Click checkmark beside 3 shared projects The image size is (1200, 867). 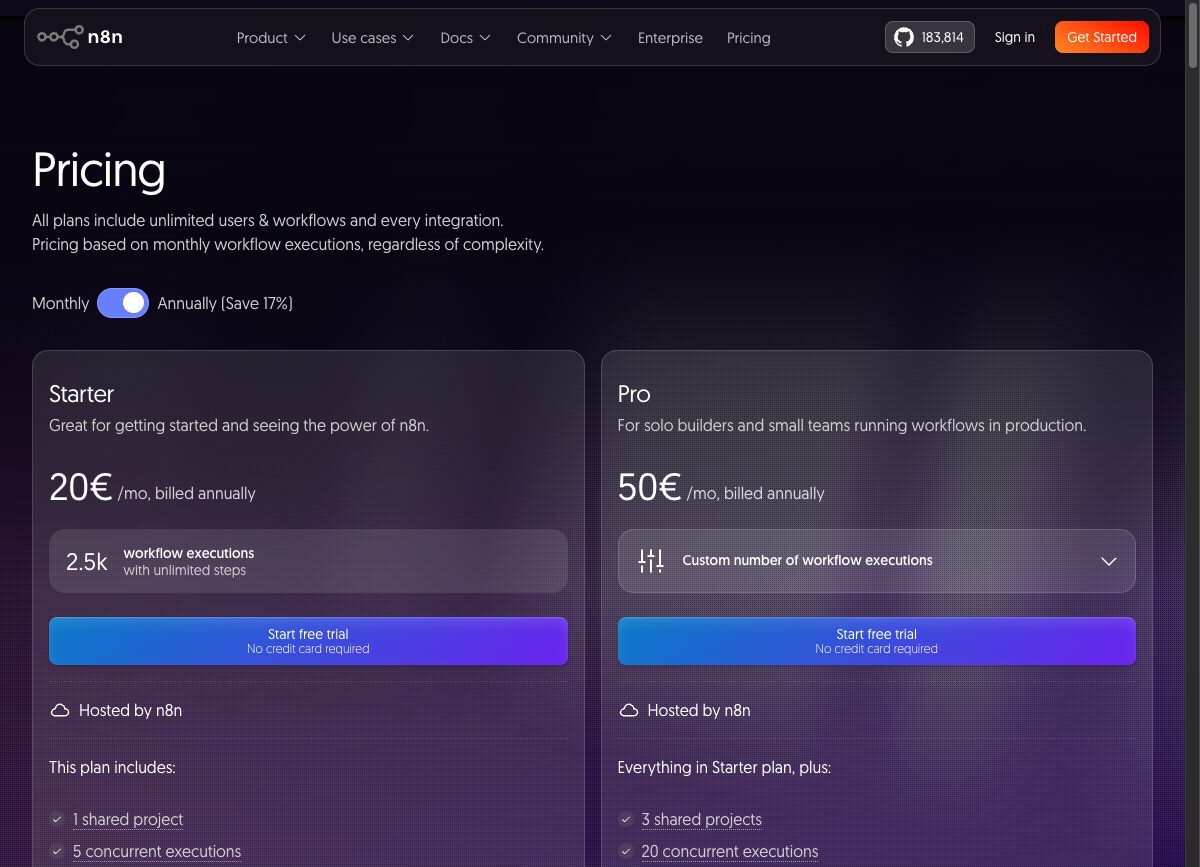click(626, 819)
